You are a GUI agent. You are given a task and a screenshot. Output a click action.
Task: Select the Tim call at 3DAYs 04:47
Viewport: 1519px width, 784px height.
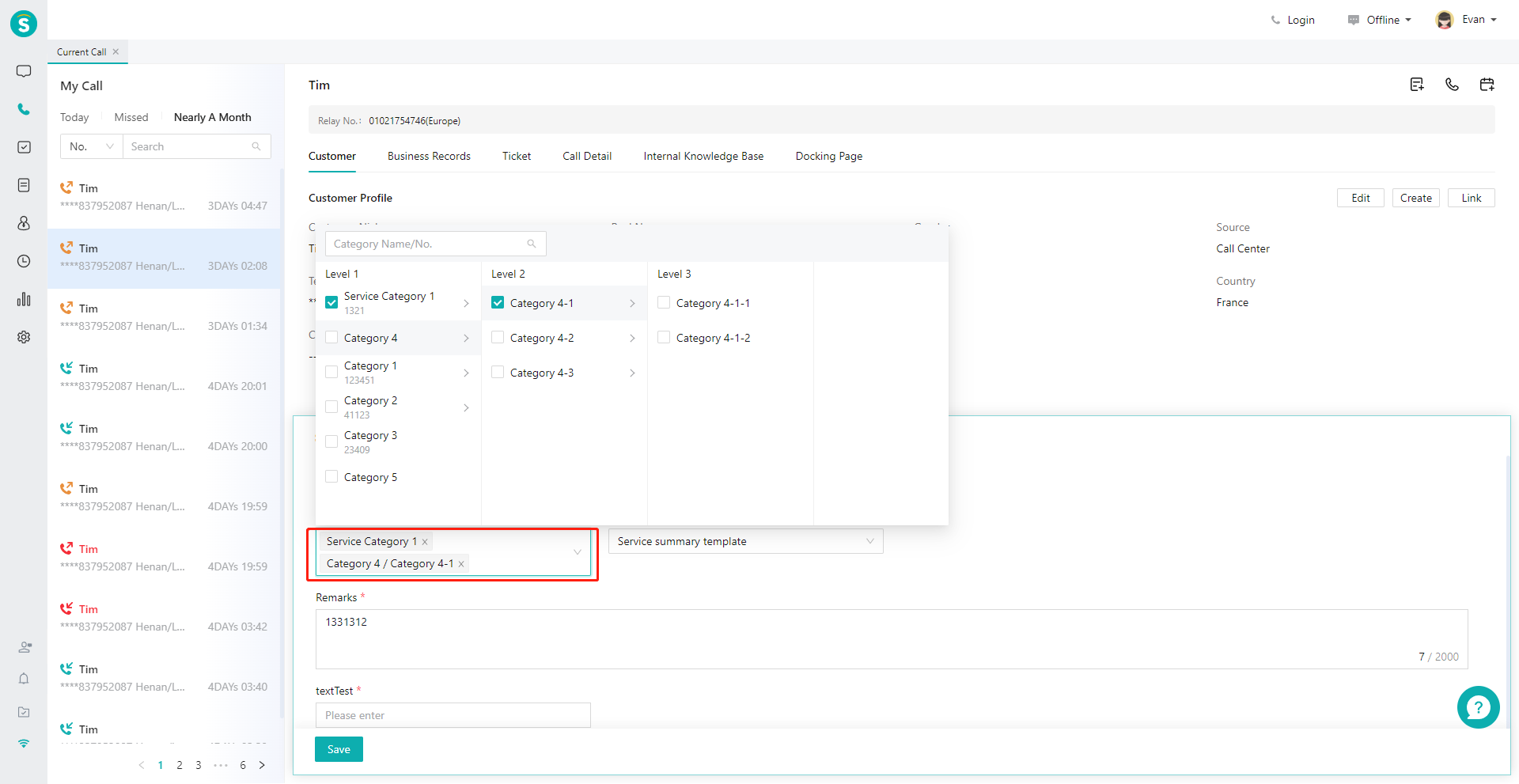click(x=164, y=197)
